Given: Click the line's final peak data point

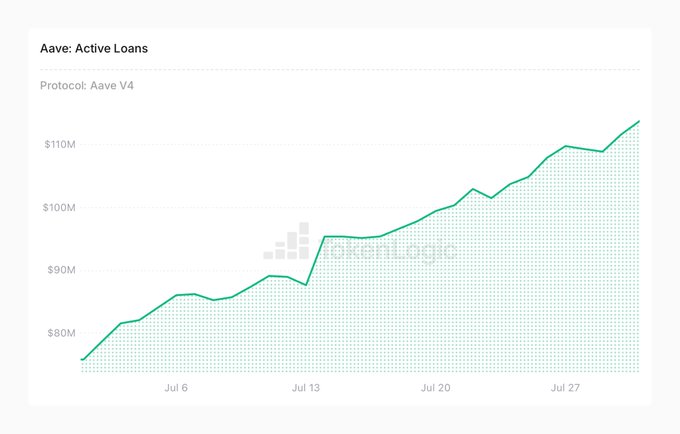Looking at the screenshot, I should pyautogui.click(x=639, y=121).
